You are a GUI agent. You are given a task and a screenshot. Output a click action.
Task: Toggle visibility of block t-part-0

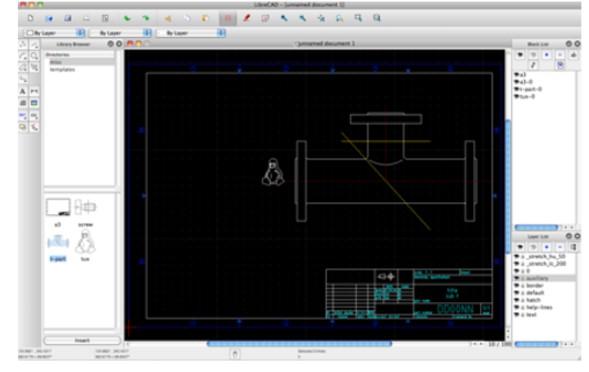coord(517,89)
